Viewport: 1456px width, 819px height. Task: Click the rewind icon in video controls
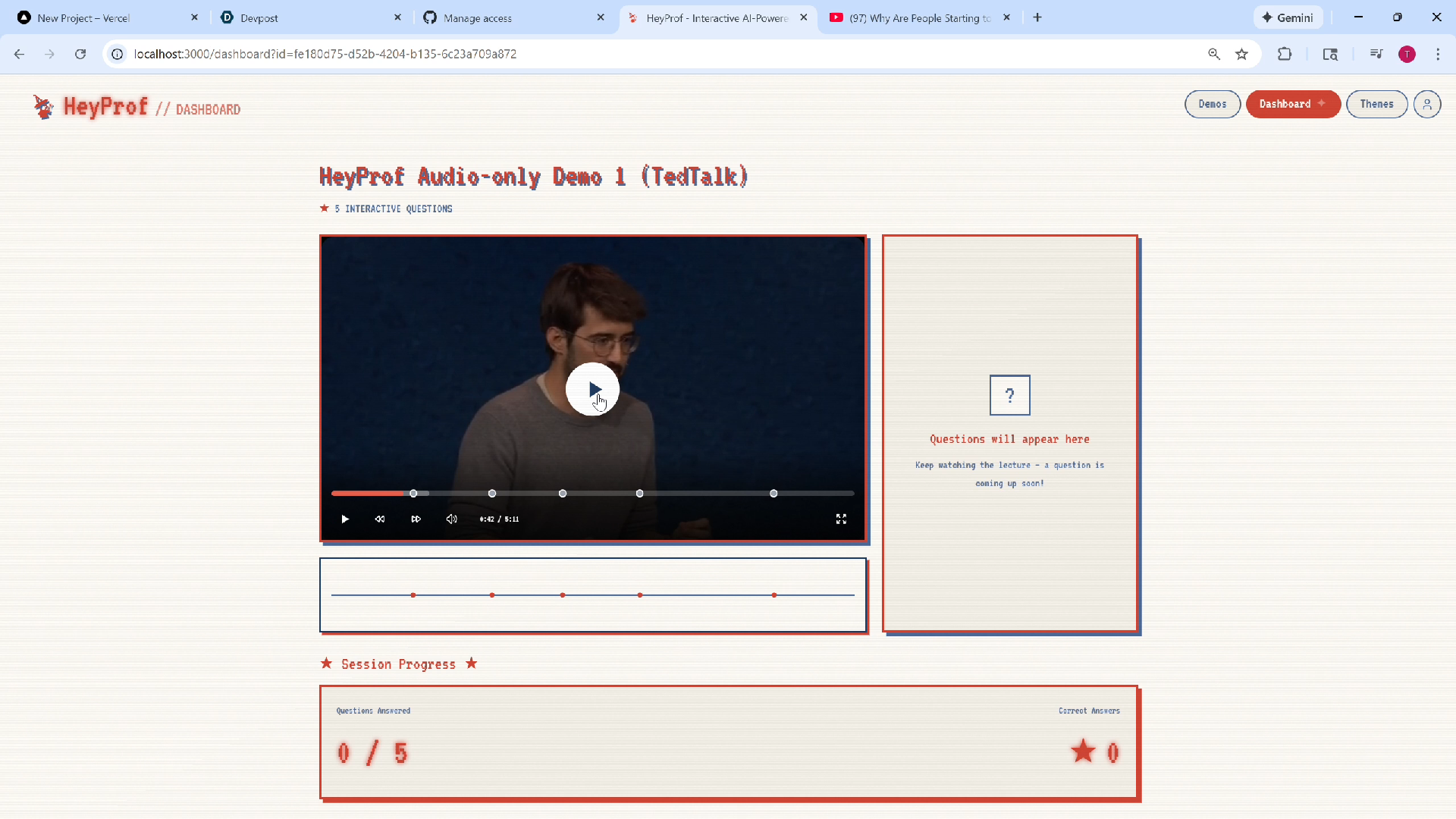[380, 519]
